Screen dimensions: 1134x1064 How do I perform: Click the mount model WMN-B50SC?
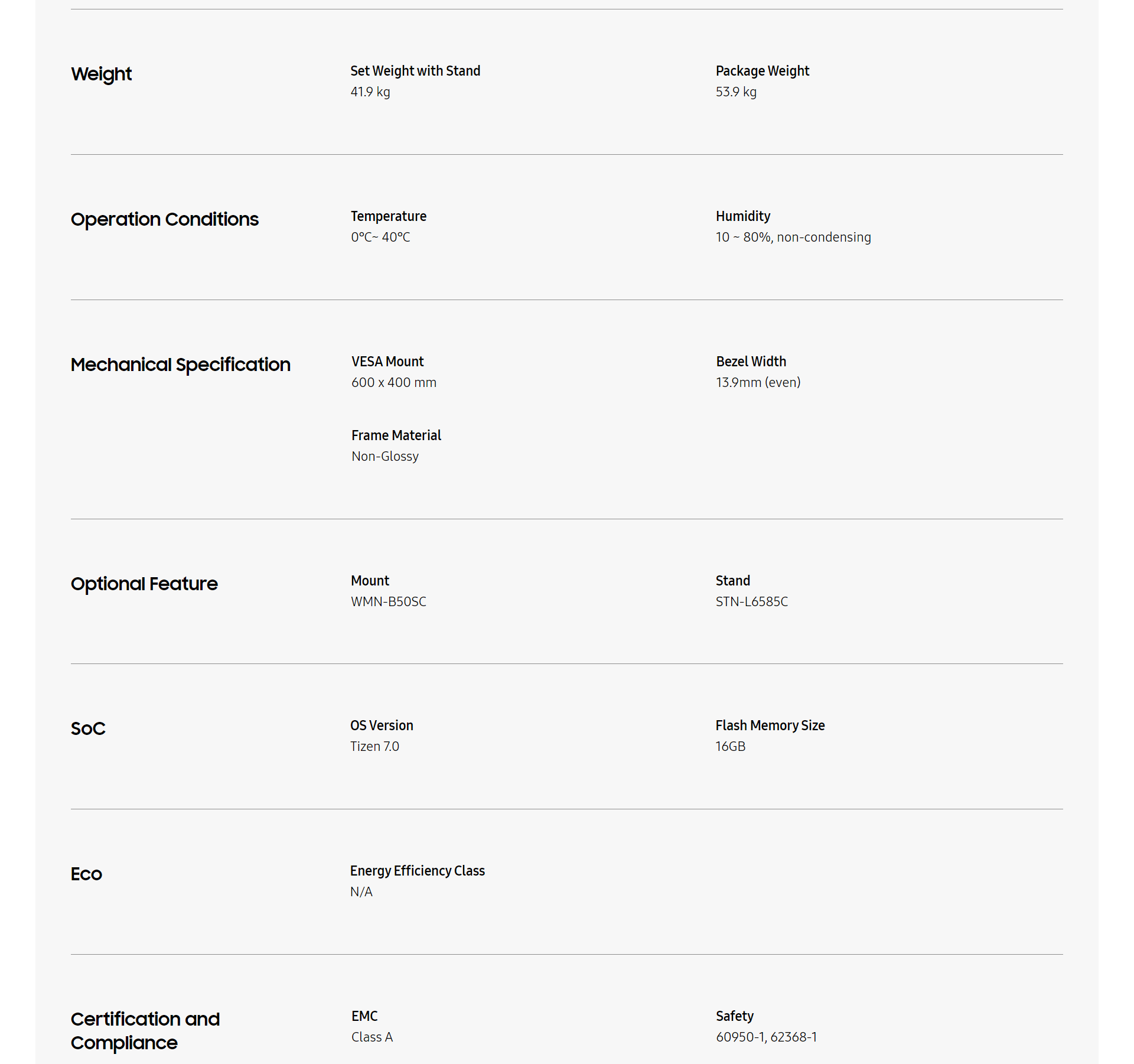[x=389, y=601]
